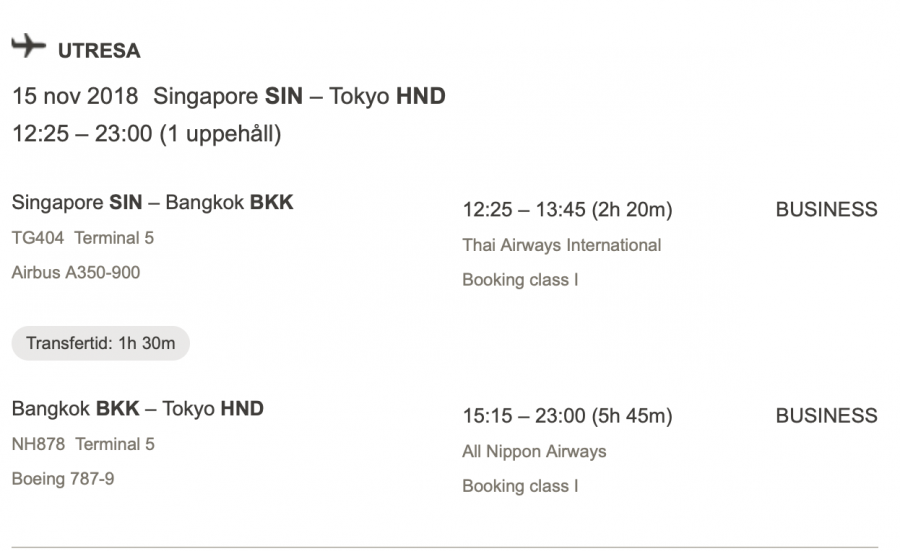Viewport: 900px width, 551px height.
Task: Click Booking class I under Thai Airways
Action: pyautogui.click(x=520, y=280)
